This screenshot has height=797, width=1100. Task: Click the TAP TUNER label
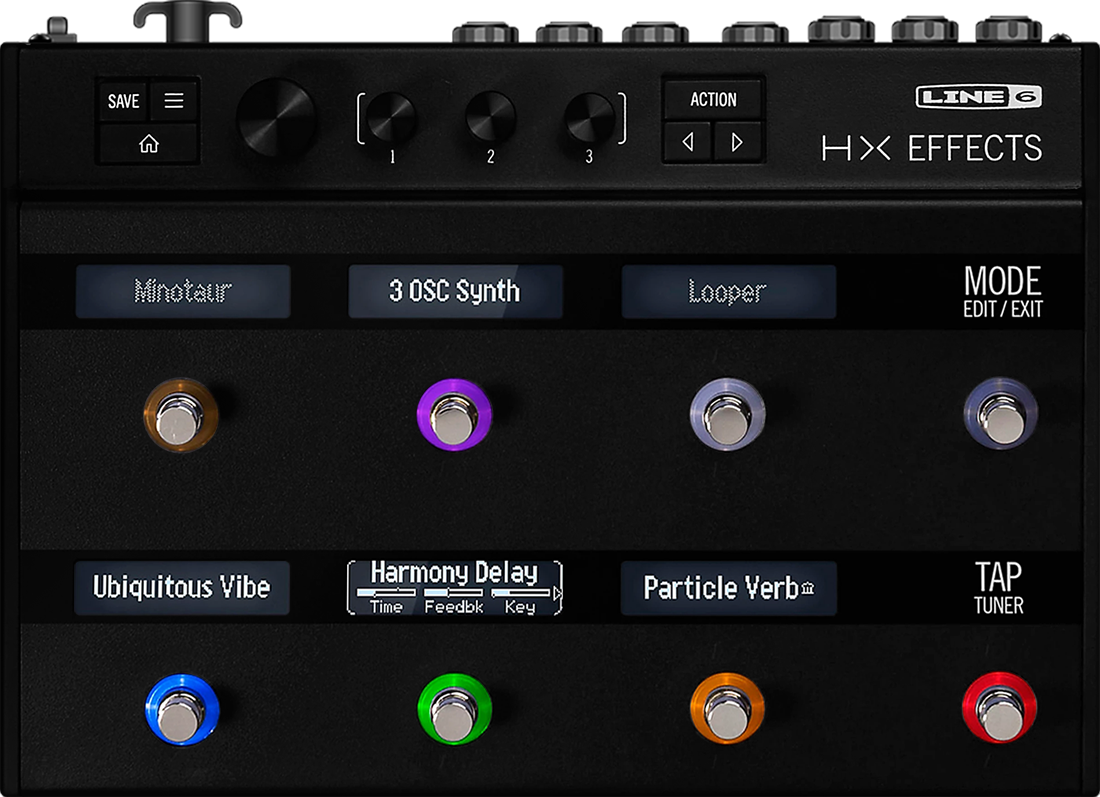(x=999, y=588)
